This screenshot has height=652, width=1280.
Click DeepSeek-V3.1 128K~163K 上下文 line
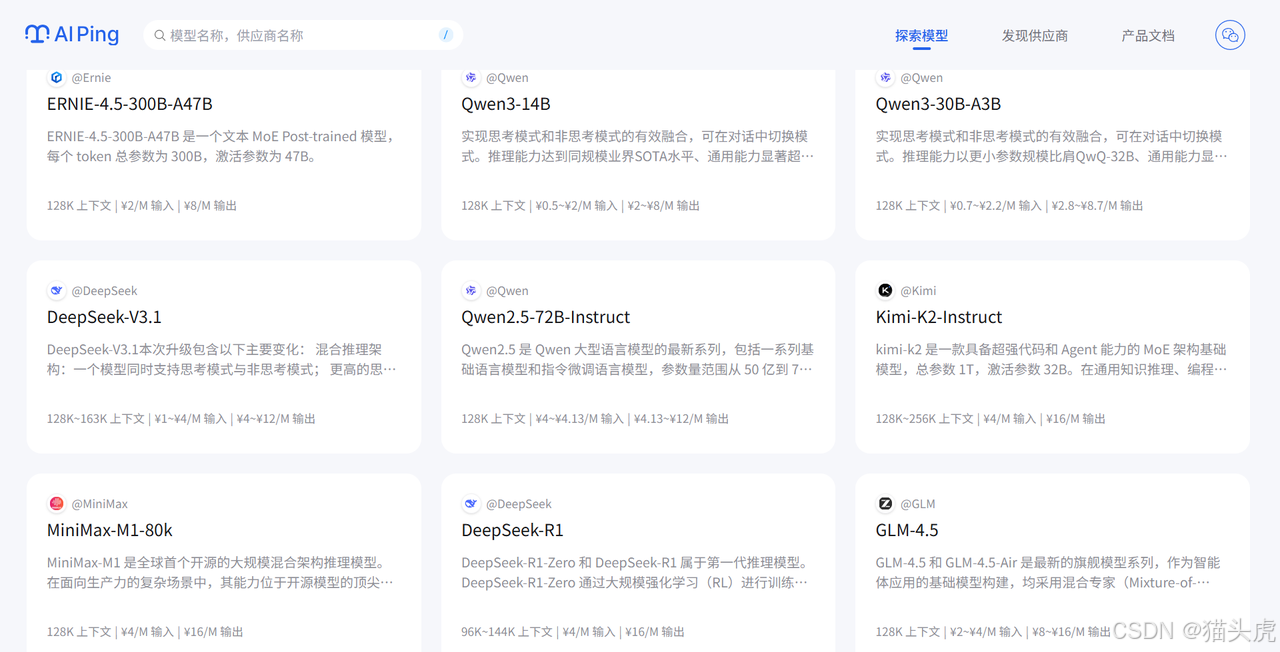[x=96, y=419]
